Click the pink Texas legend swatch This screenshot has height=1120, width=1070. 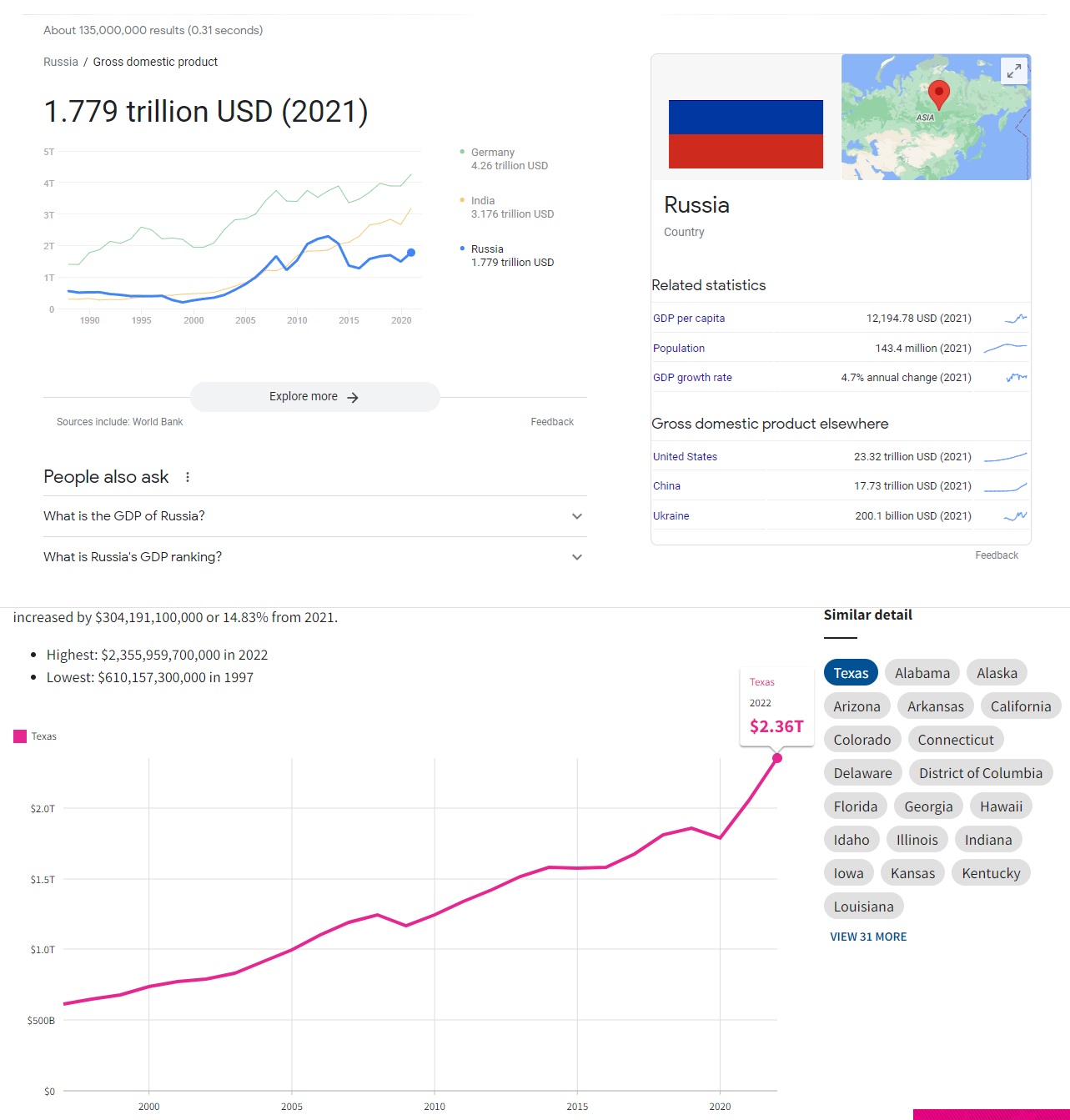click(x=20, y=736)
